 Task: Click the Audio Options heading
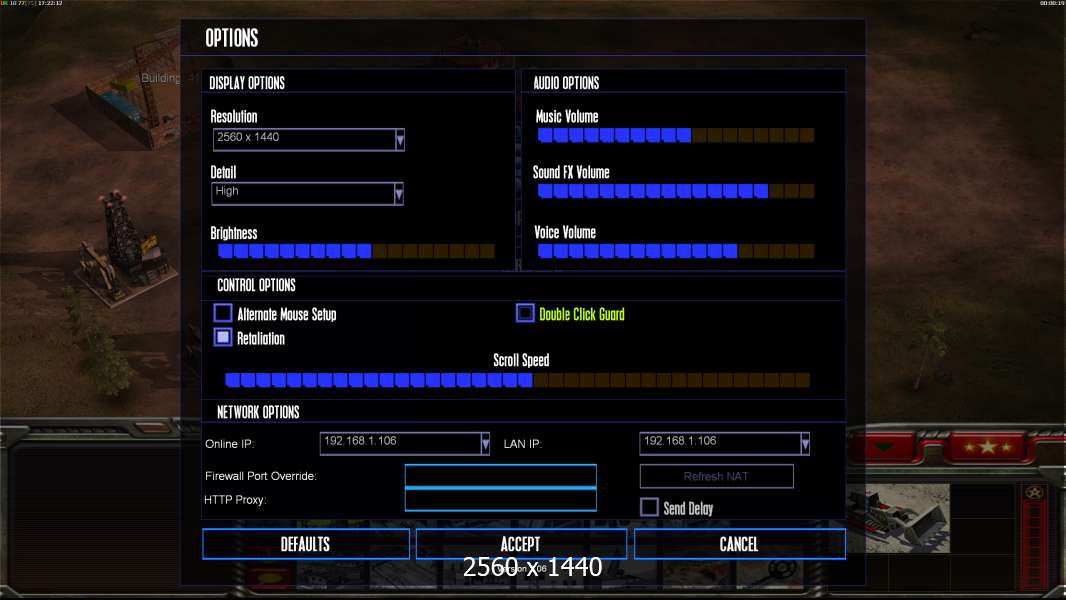coord(566,83)
